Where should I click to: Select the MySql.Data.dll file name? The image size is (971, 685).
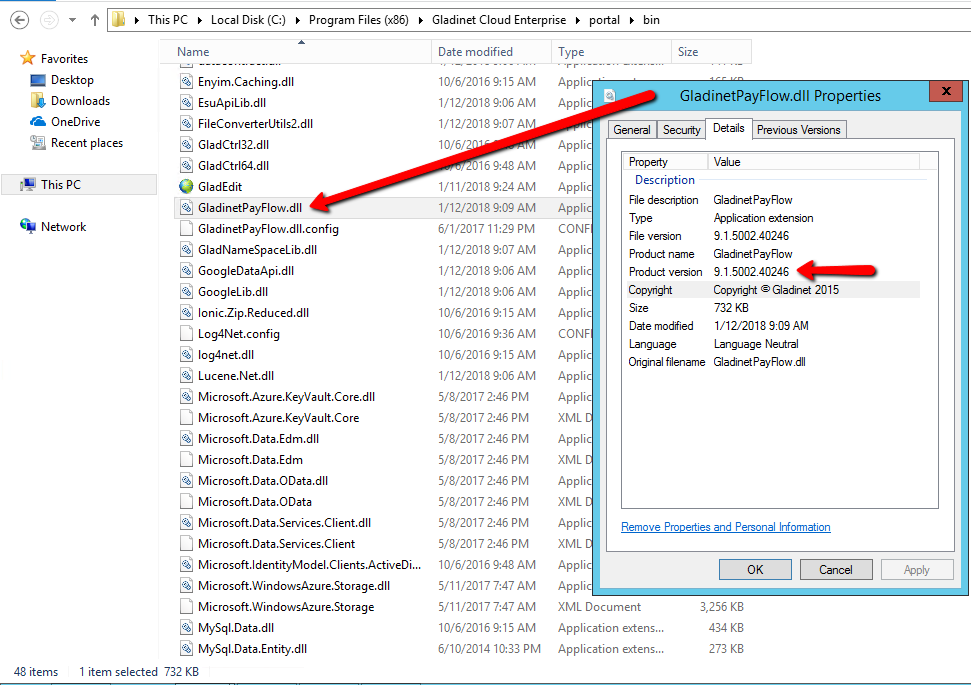click(x=236, y=628)
